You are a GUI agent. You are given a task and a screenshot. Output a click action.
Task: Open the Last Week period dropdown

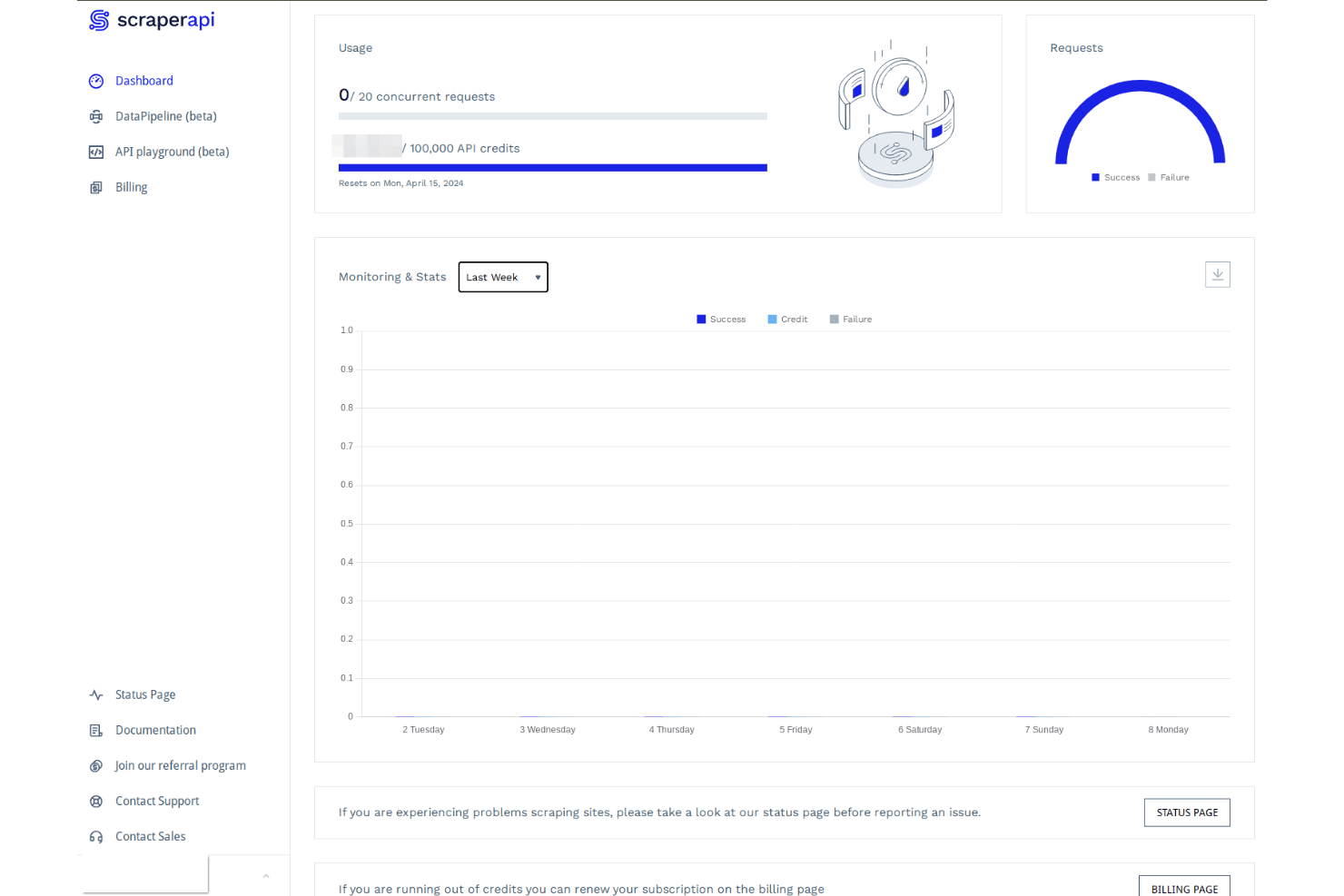(x=503, y=277)
